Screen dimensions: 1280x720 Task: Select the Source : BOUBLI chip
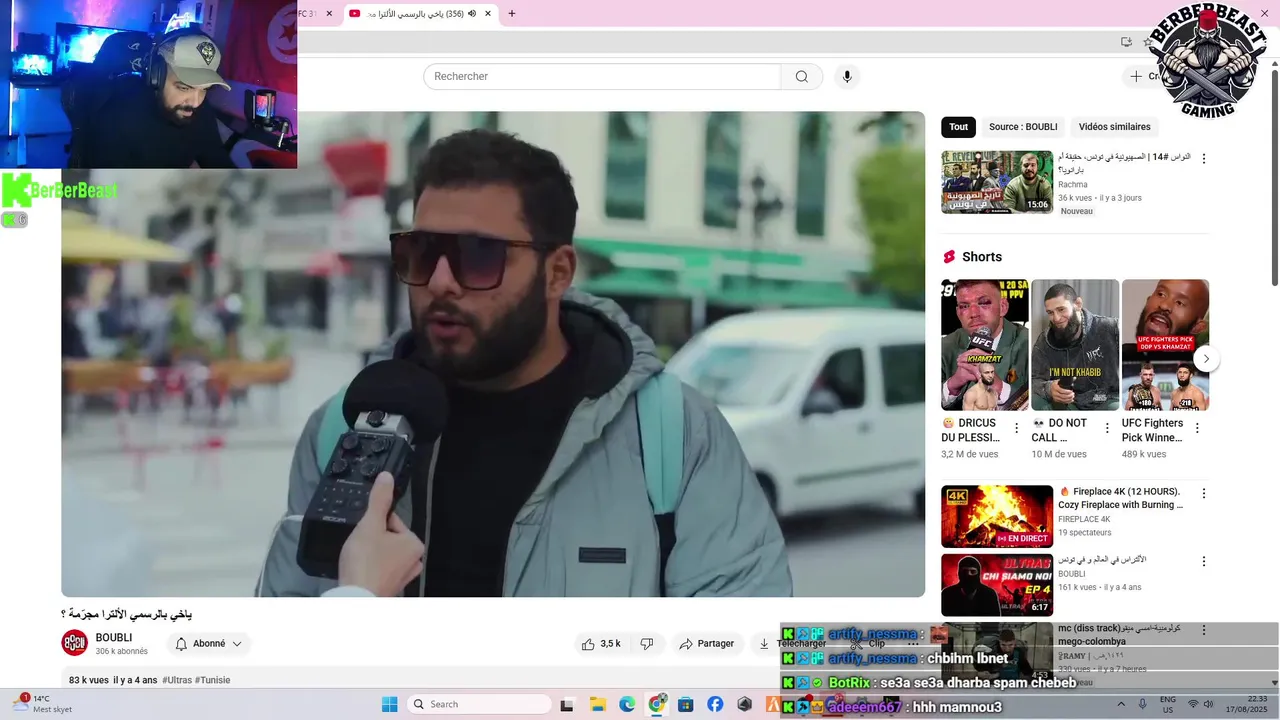pyautogui.click(x=1023, y=127)
